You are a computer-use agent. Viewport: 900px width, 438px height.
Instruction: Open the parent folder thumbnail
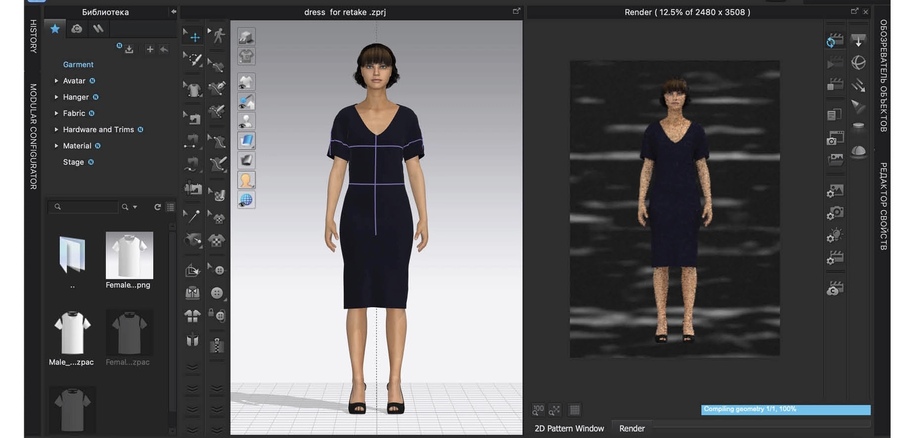click(72, 254)
